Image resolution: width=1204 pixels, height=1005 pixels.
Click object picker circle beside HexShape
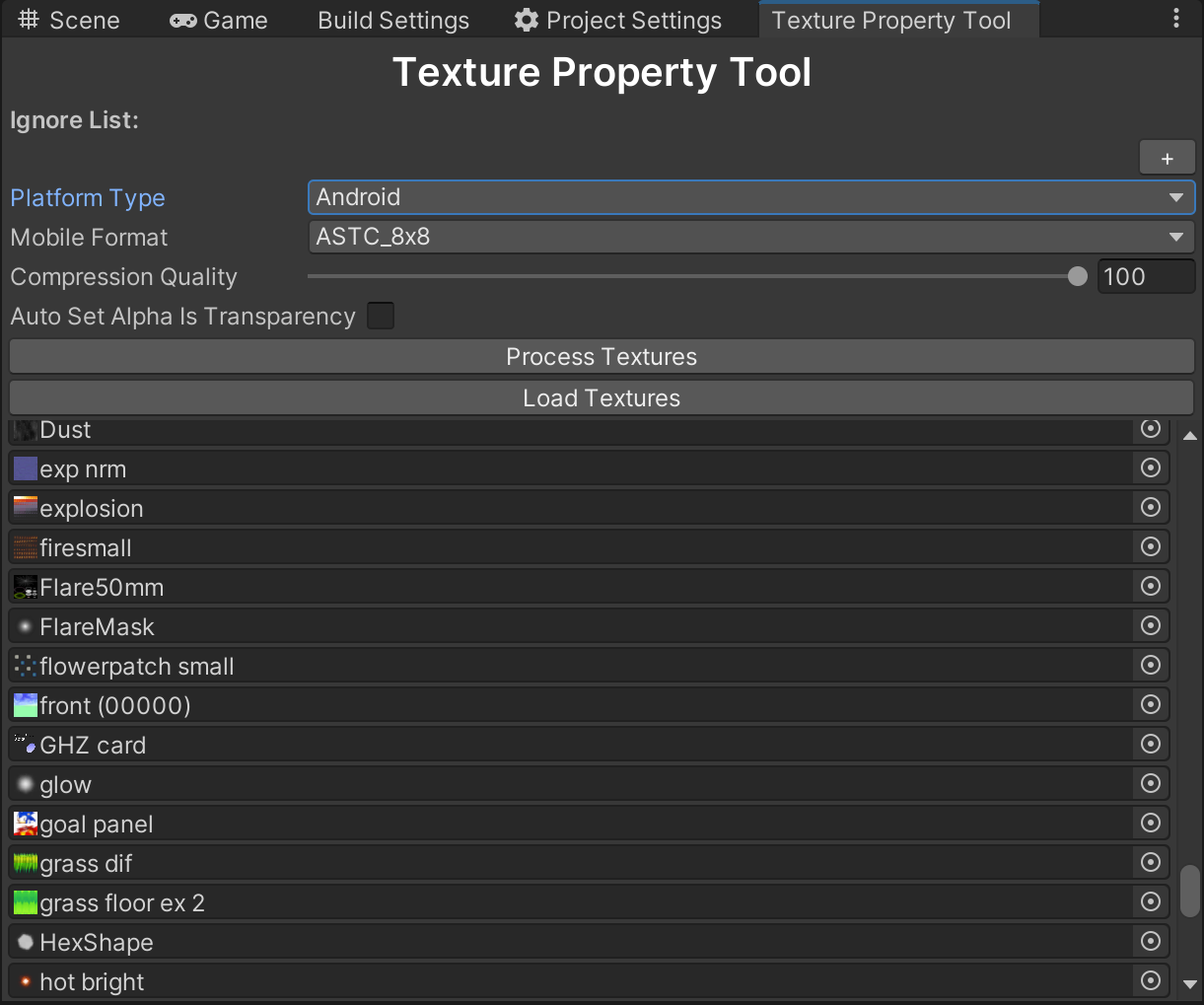tap(1150, 941)
